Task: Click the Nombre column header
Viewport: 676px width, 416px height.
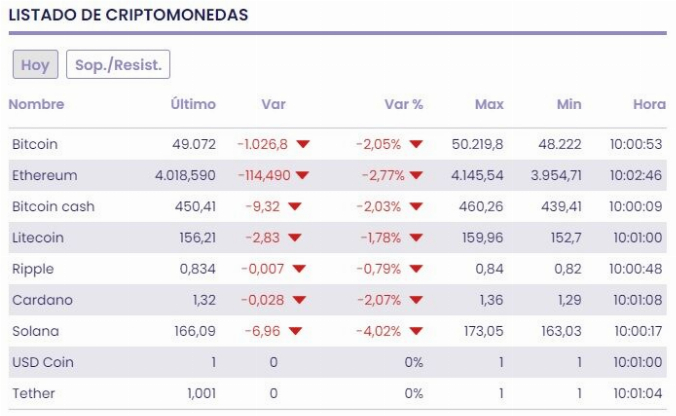Action: click(x=36, y=104)
